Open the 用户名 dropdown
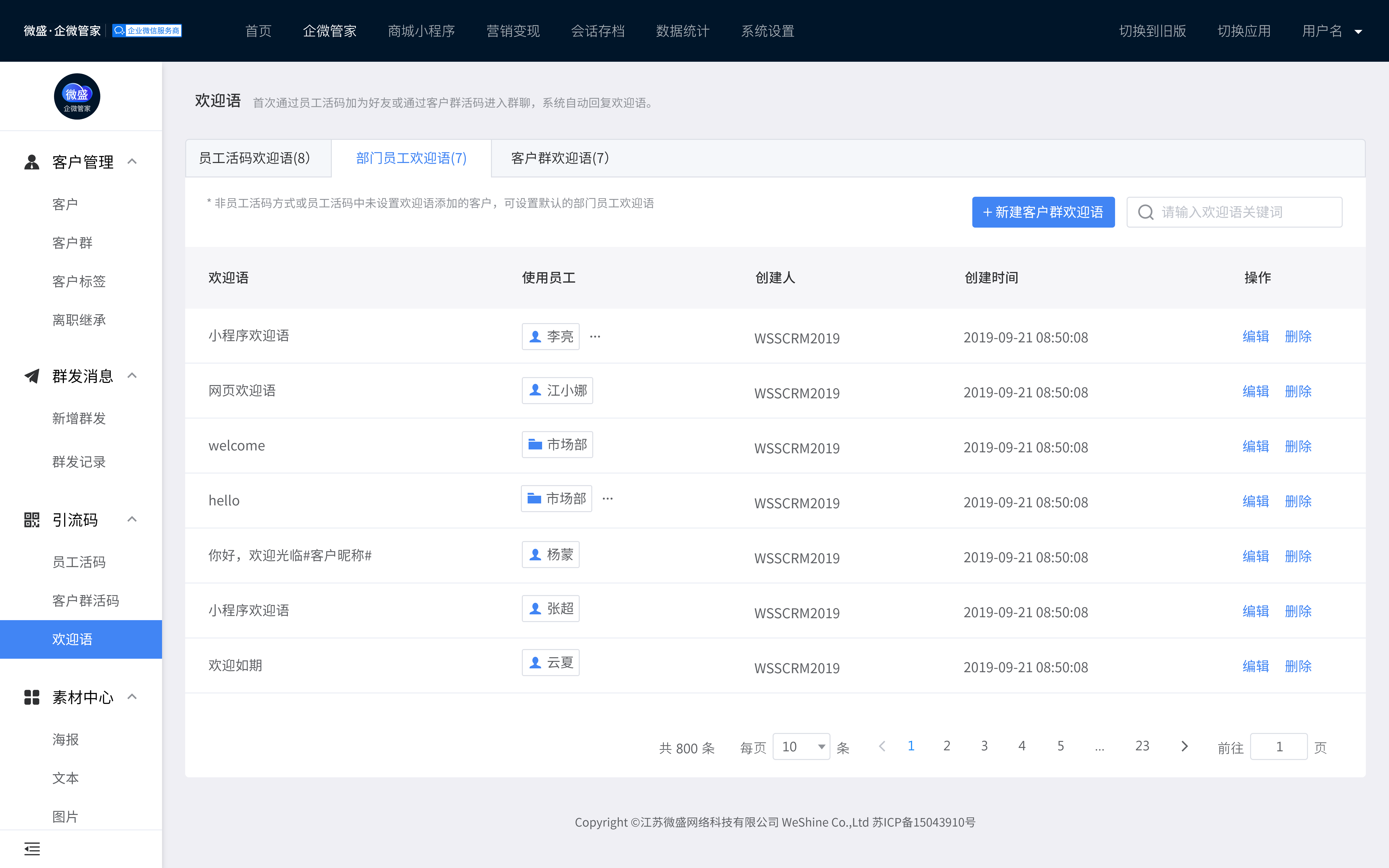This screenshot has width=1389, height=868. 1332,31
